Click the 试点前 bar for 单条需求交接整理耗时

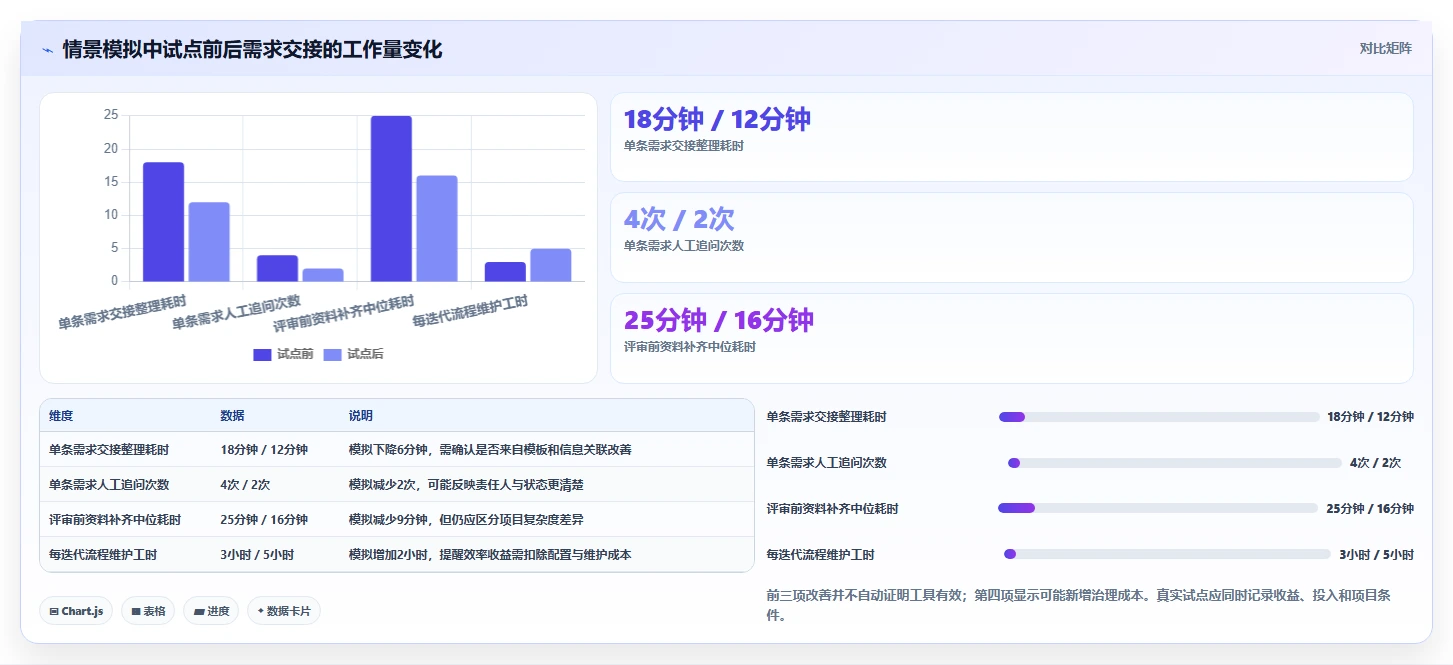click(163, 222)
